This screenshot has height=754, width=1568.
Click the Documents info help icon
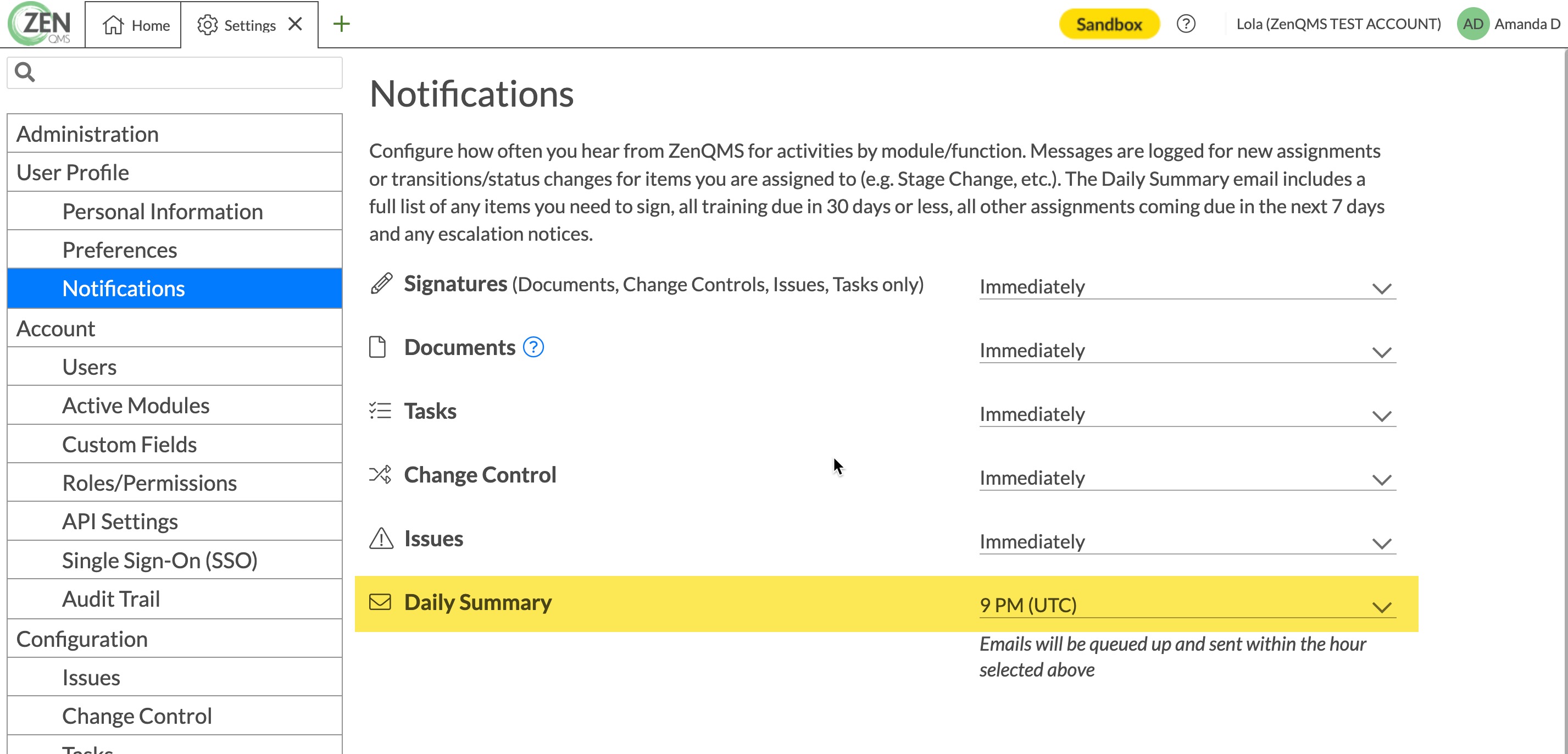pos(533,348)
